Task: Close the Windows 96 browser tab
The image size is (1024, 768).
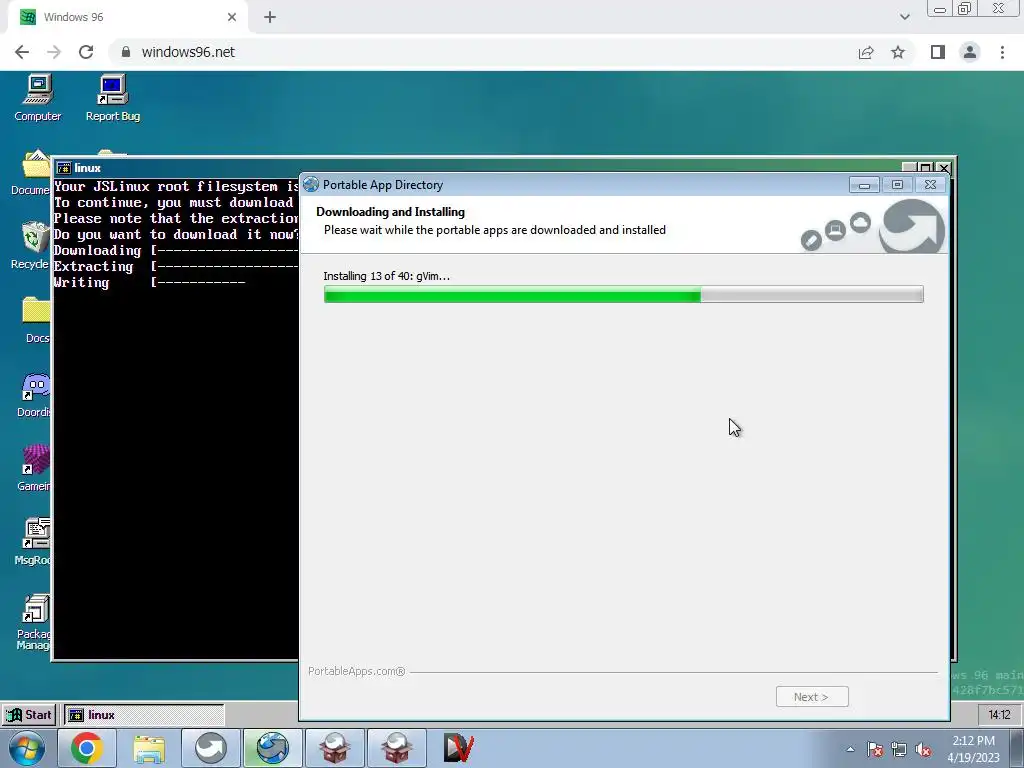Action: (x=232, y=17)
